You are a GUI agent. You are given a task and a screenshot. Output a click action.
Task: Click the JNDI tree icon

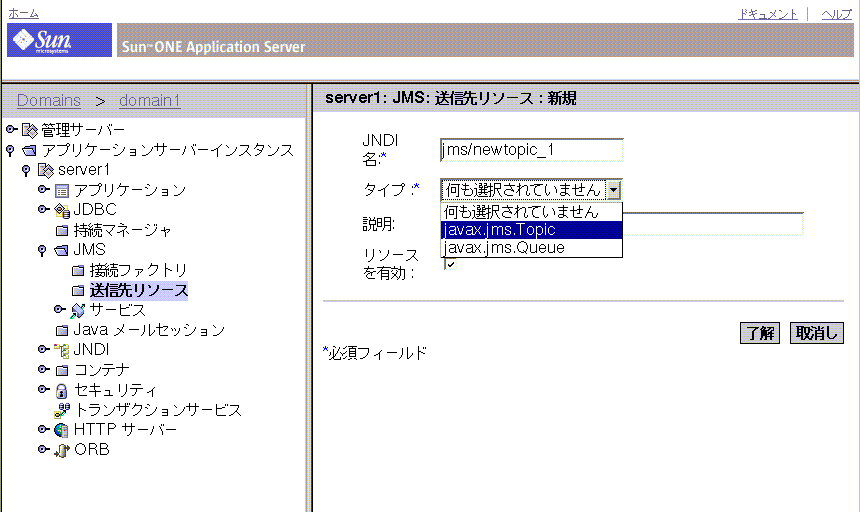pyautogui.click(x=62, y=350)
